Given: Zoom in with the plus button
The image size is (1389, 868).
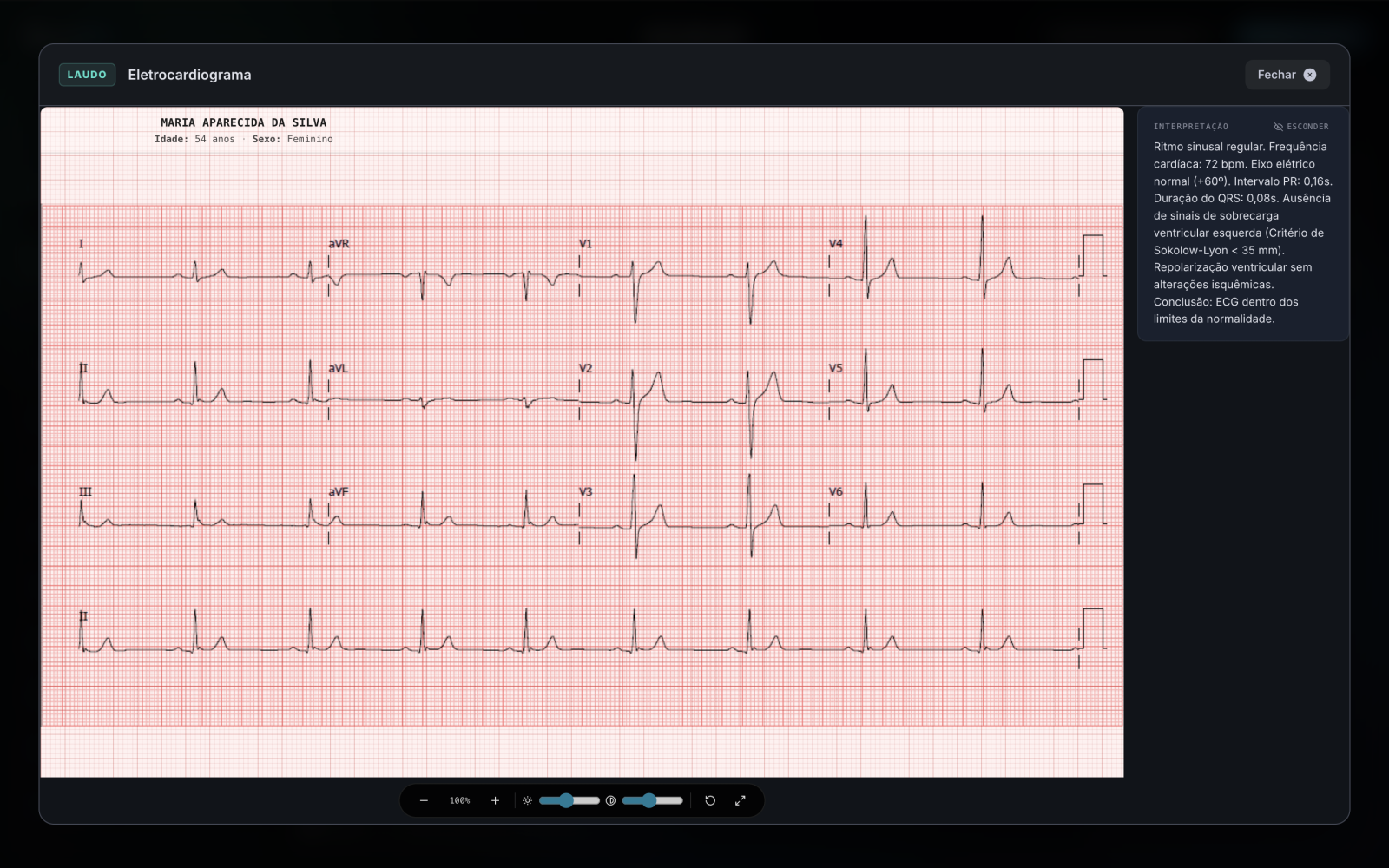Looking at the screenshot, I should 495,800.
